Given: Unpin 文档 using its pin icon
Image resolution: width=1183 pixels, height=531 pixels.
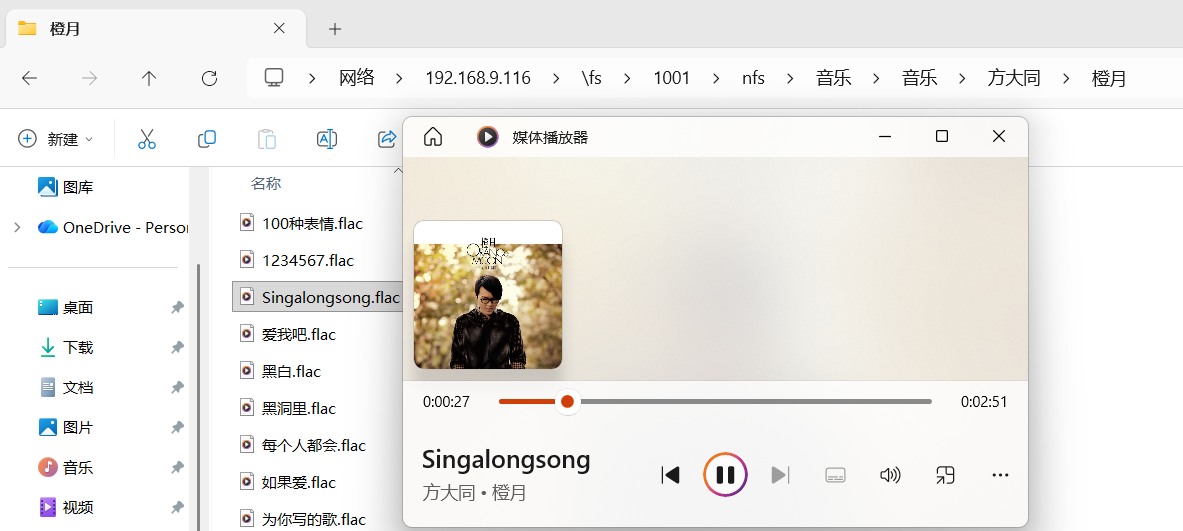Looking at the screenshot, I should click(177, 388).
